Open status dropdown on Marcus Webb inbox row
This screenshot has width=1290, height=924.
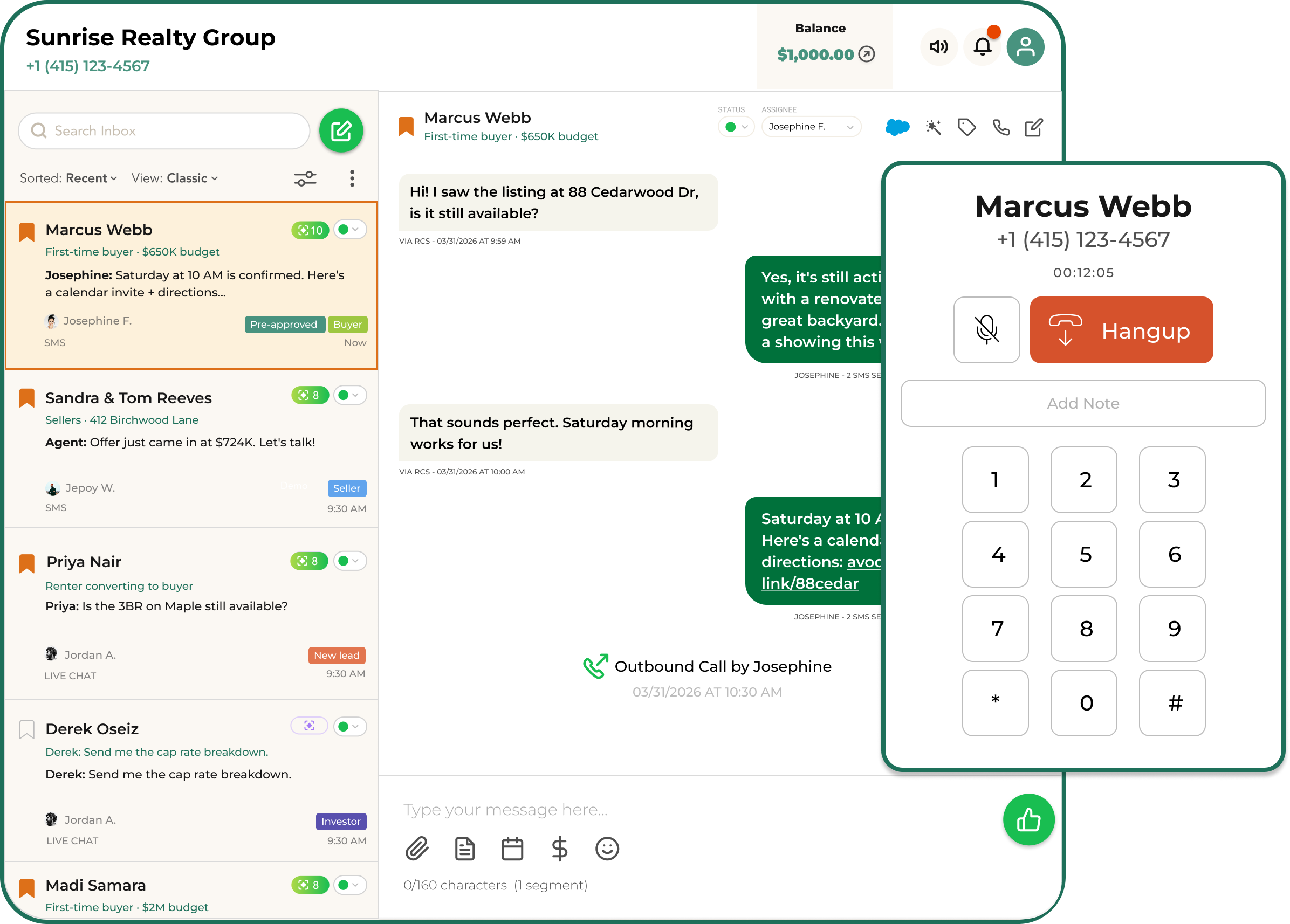coord(350,230)
